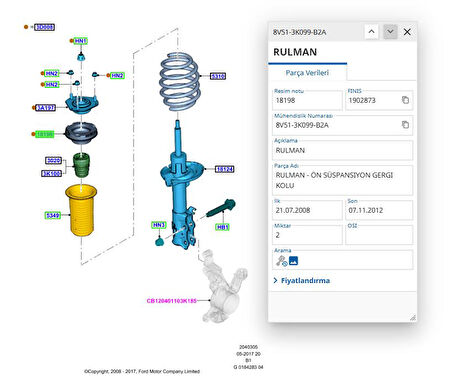
Task: Open the wrench search icon under Arama
Action: click(281, 261)
